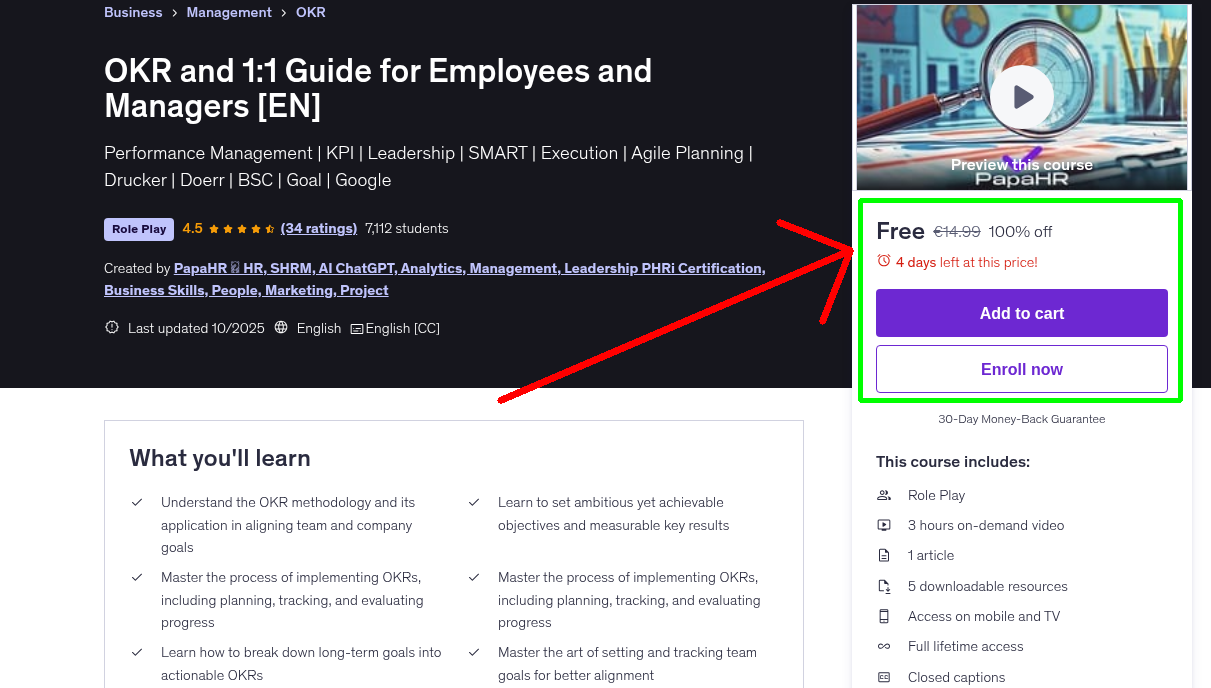Open the Business breadcrumb category

[x=132, y=12]
